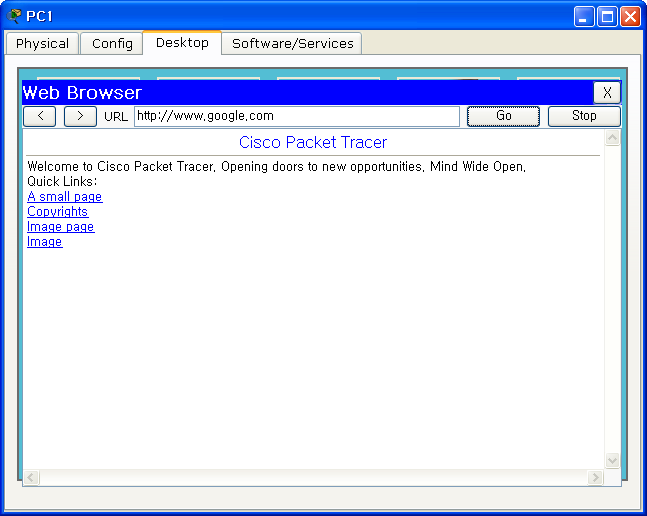This screenshot has width=647, height=516.
Task: Click the horizontal scrollbar right arrow
Action: coord(595,478)
